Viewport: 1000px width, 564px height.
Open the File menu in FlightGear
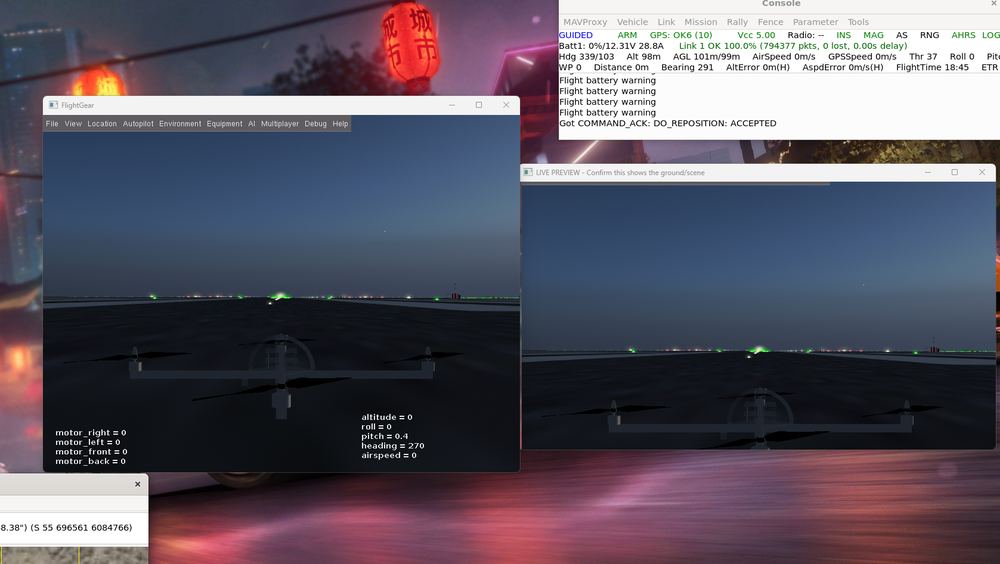[52, 124]
